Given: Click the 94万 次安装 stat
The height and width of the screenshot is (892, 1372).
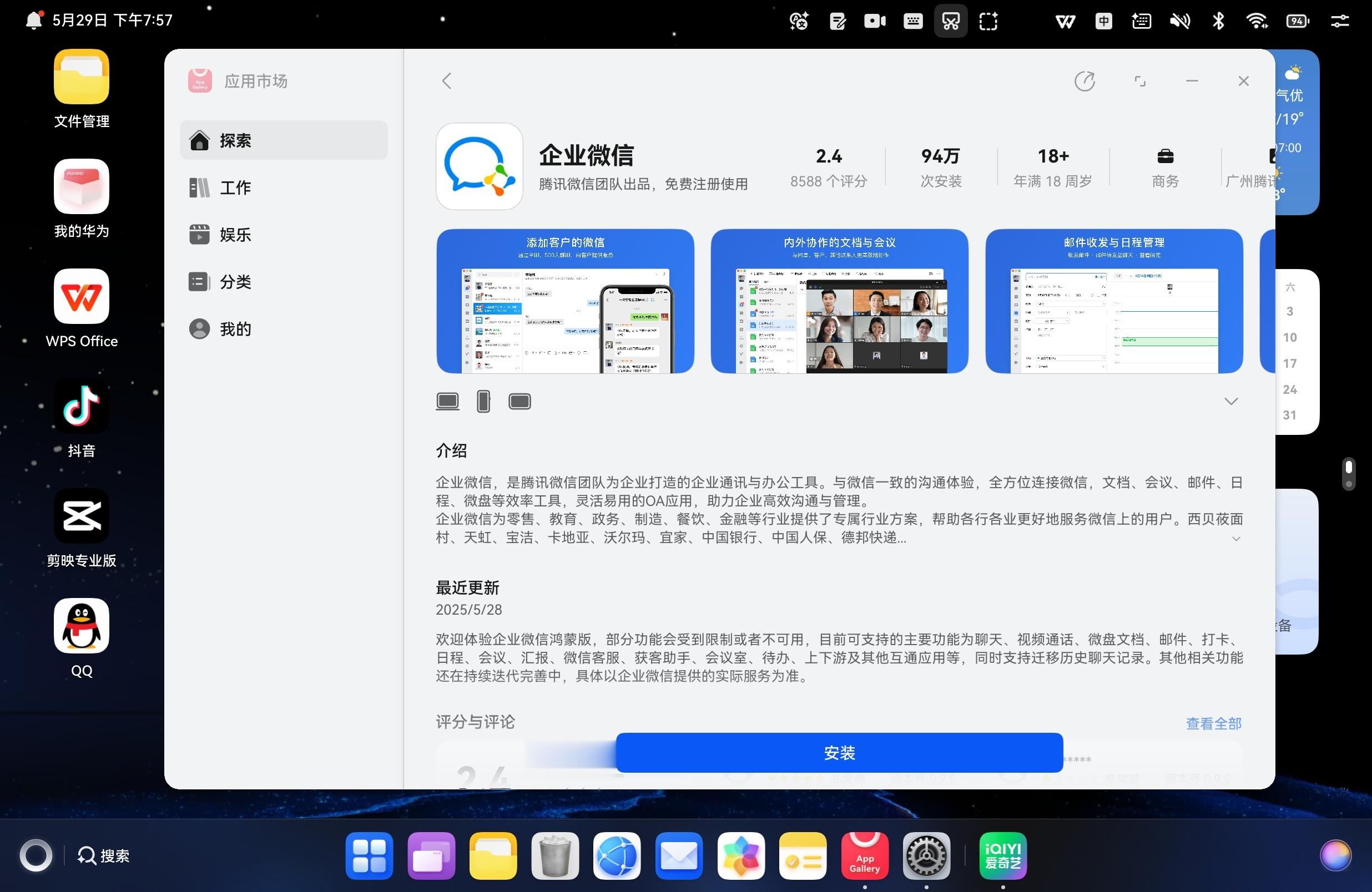Looking at the screenshot, I should pos(941,167).
